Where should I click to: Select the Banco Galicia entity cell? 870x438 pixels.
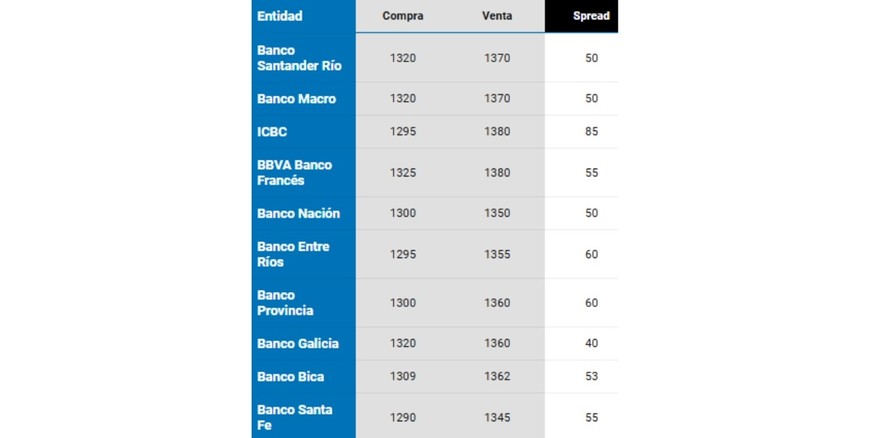point(298,344)
